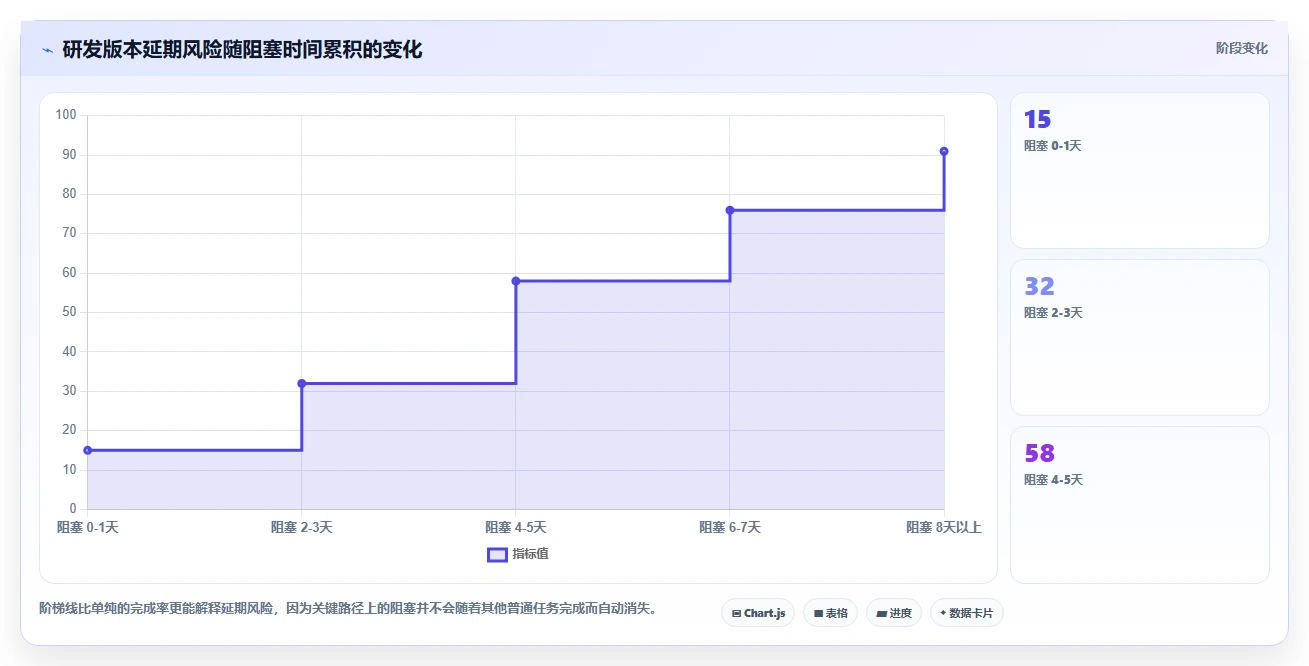Click the data point at 阻塞 8天以上
Image resolution: width=1309 pixels, height=666 pixels.
944,151
